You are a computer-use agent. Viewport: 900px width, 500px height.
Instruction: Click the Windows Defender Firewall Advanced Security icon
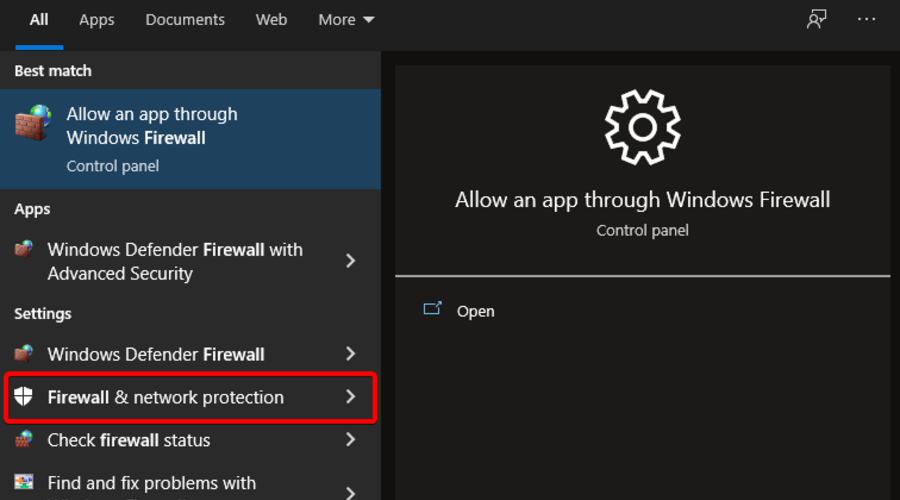24,250
